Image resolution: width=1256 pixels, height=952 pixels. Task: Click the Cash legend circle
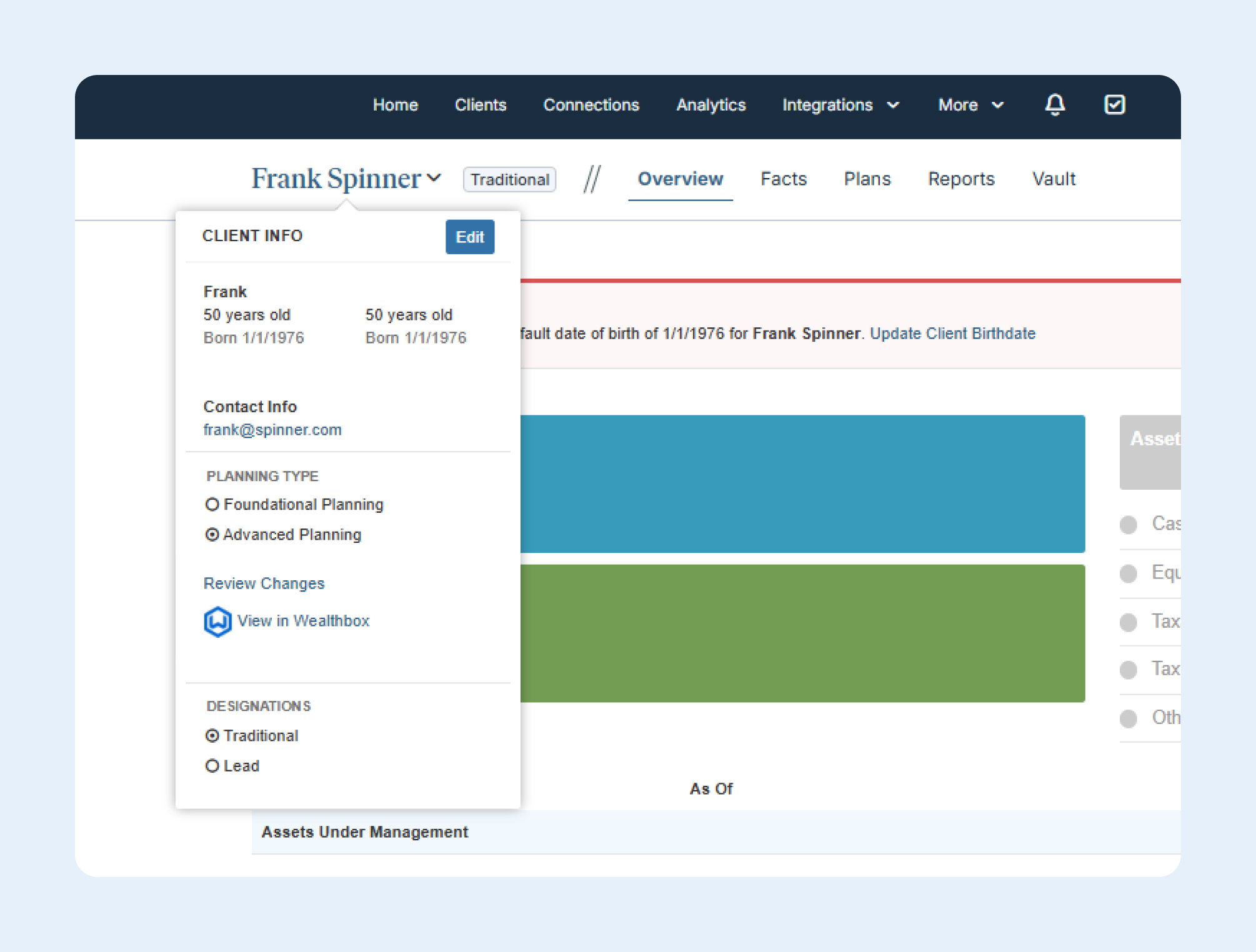(1129, 524)
